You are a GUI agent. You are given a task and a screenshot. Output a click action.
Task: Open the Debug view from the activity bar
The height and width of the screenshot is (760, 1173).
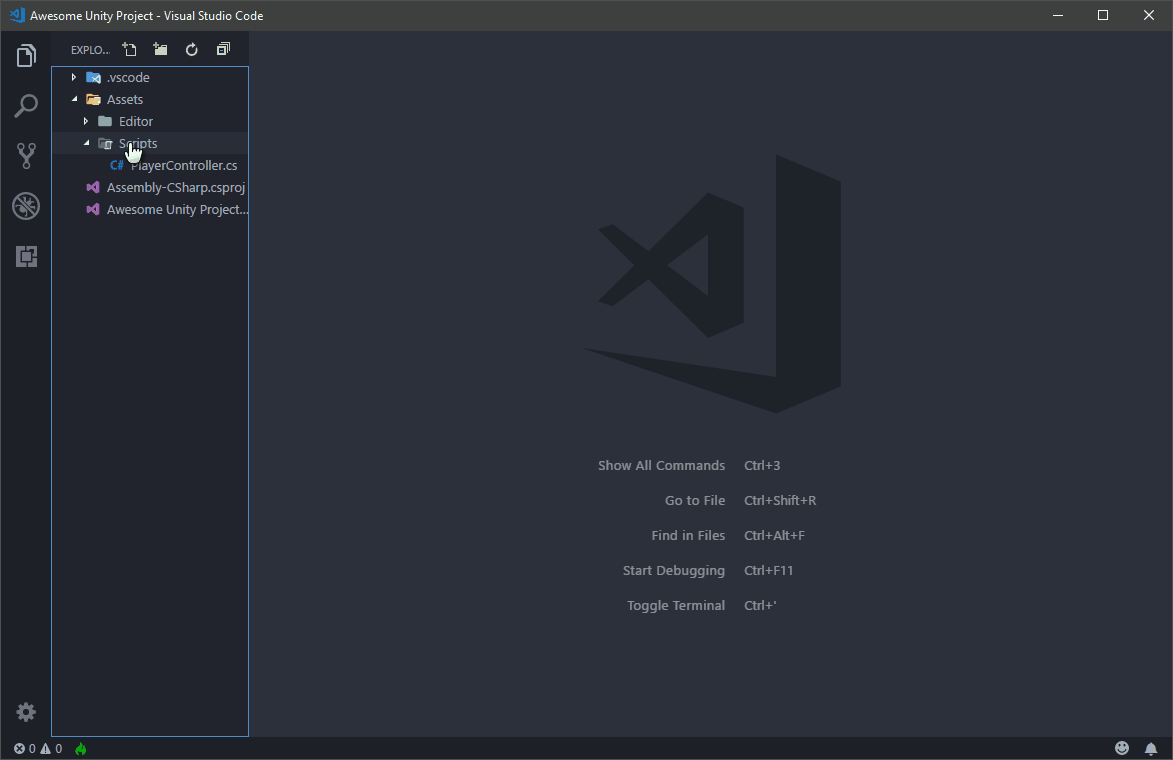(25, 206)
